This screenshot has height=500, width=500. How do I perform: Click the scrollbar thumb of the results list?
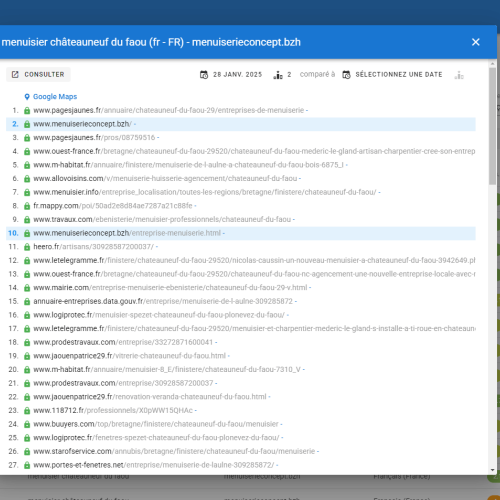point(492,126)
